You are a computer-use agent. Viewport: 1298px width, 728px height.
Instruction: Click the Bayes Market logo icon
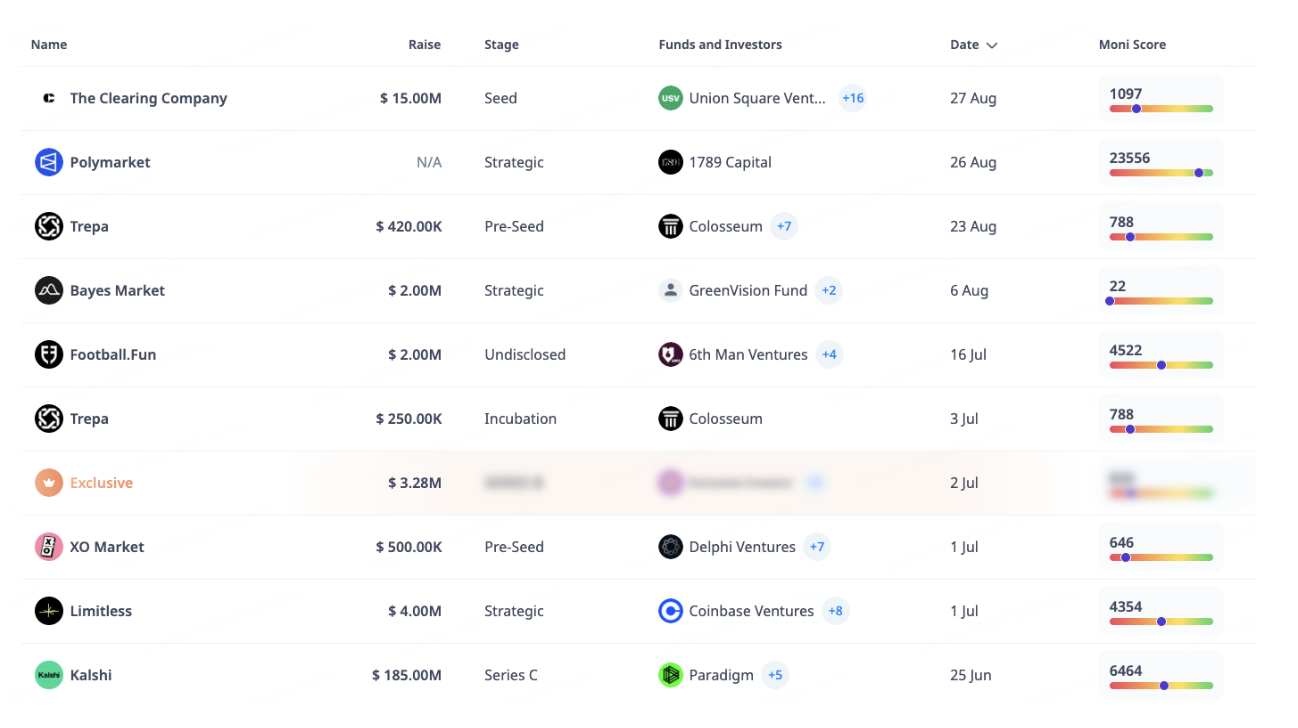(x=49, y=290)
